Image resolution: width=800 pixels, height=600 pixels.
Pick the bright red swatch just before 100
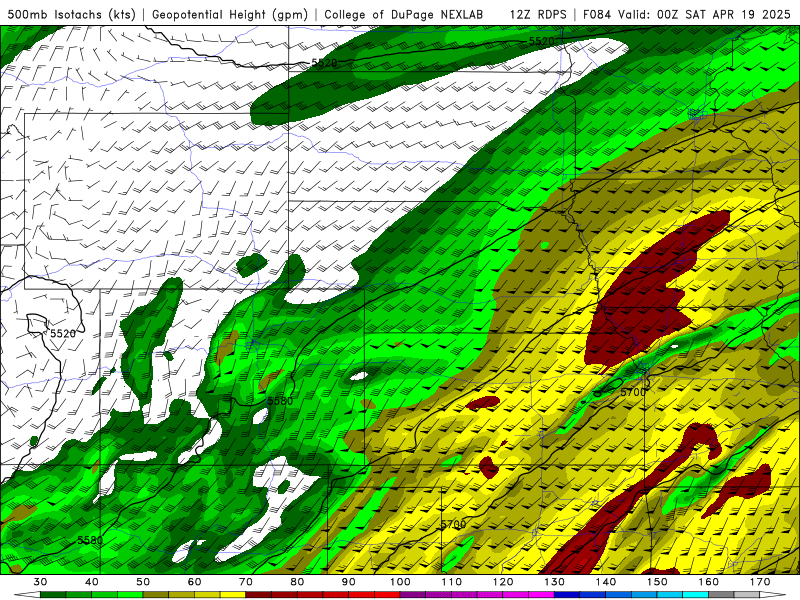[x=387, y=595]
